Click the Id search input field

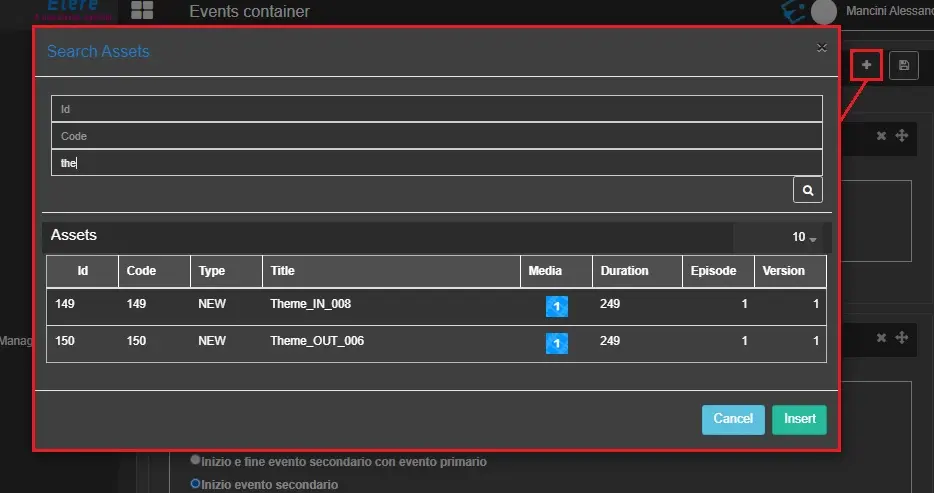436,109
